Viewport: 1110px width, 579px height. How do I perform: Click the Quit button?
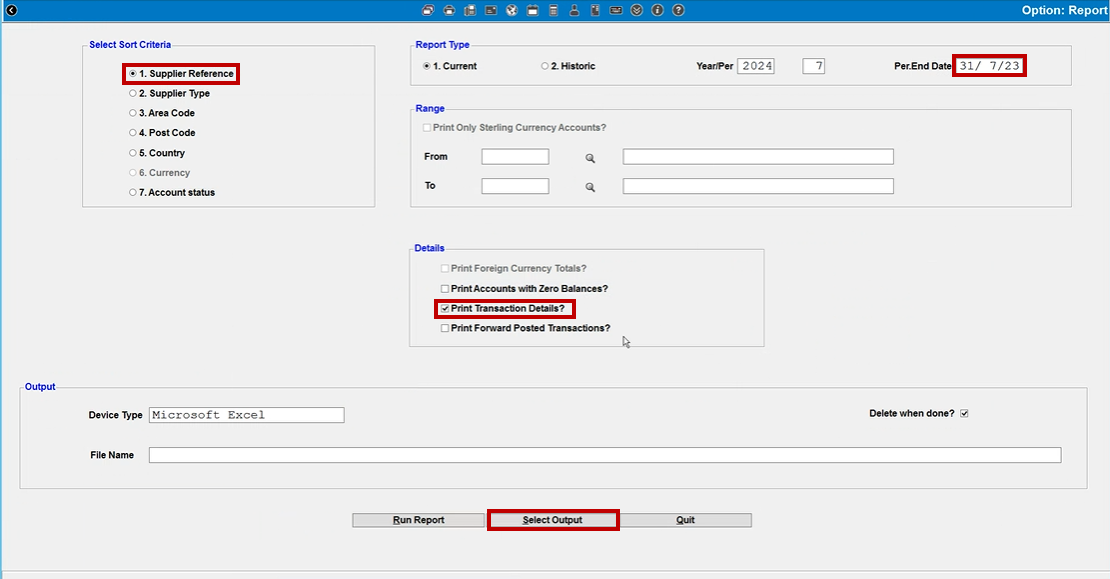[x=685, y=520]
